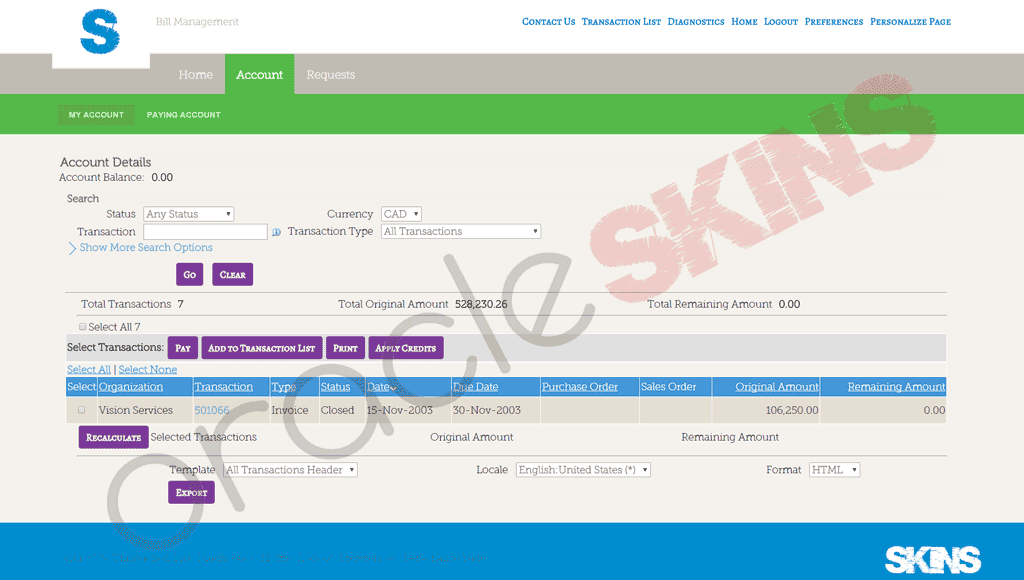
Task: Open the Status dropdown
Action: 188,214
